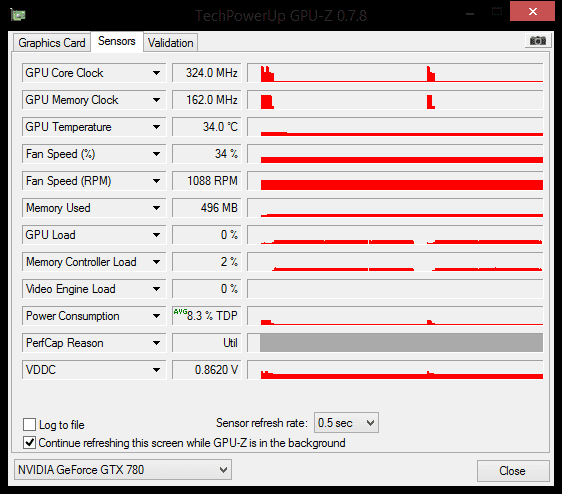Click the gray PerfCap Reason bar
The width and height of the screenshot is (562, 494).
pyautogui.click(x=401, y=343)
